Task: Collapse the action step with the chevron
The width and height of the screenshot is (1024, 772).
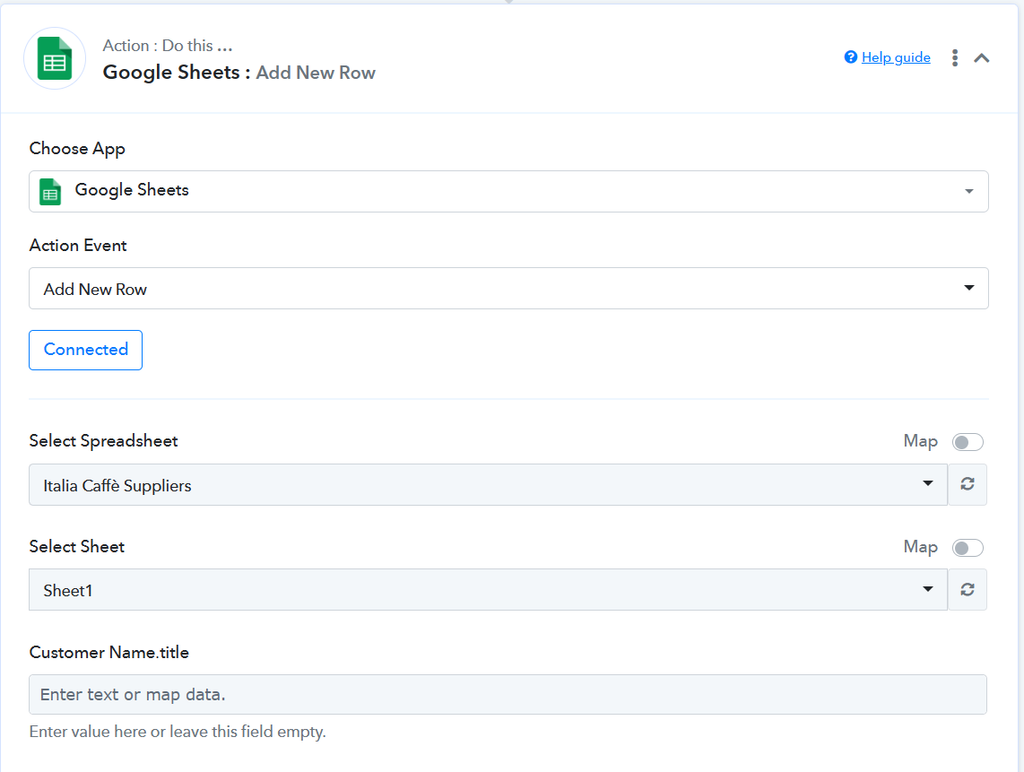Action: (982, 58)
